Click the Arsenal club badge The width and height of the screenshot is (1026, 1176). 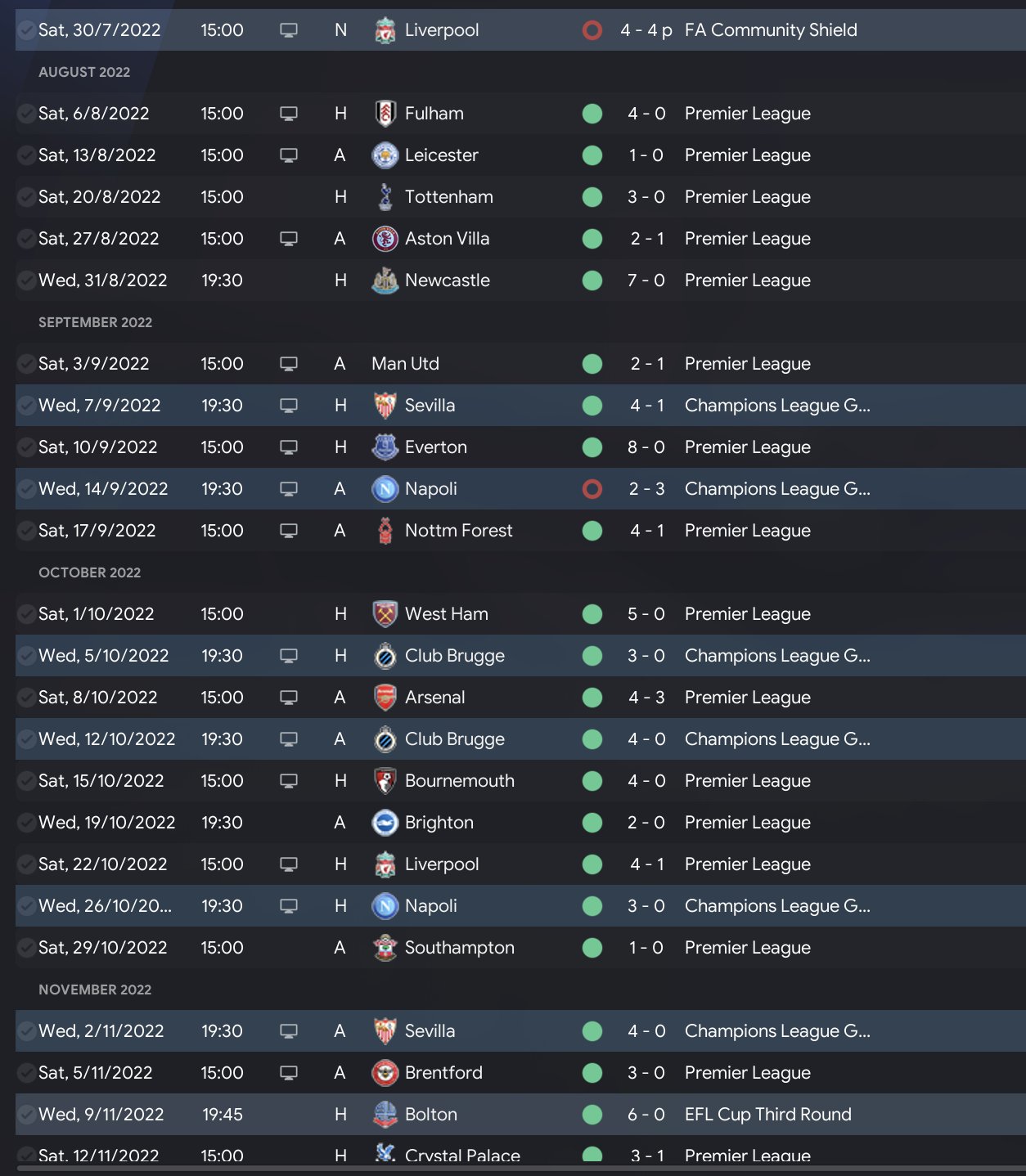coord(385,698)
